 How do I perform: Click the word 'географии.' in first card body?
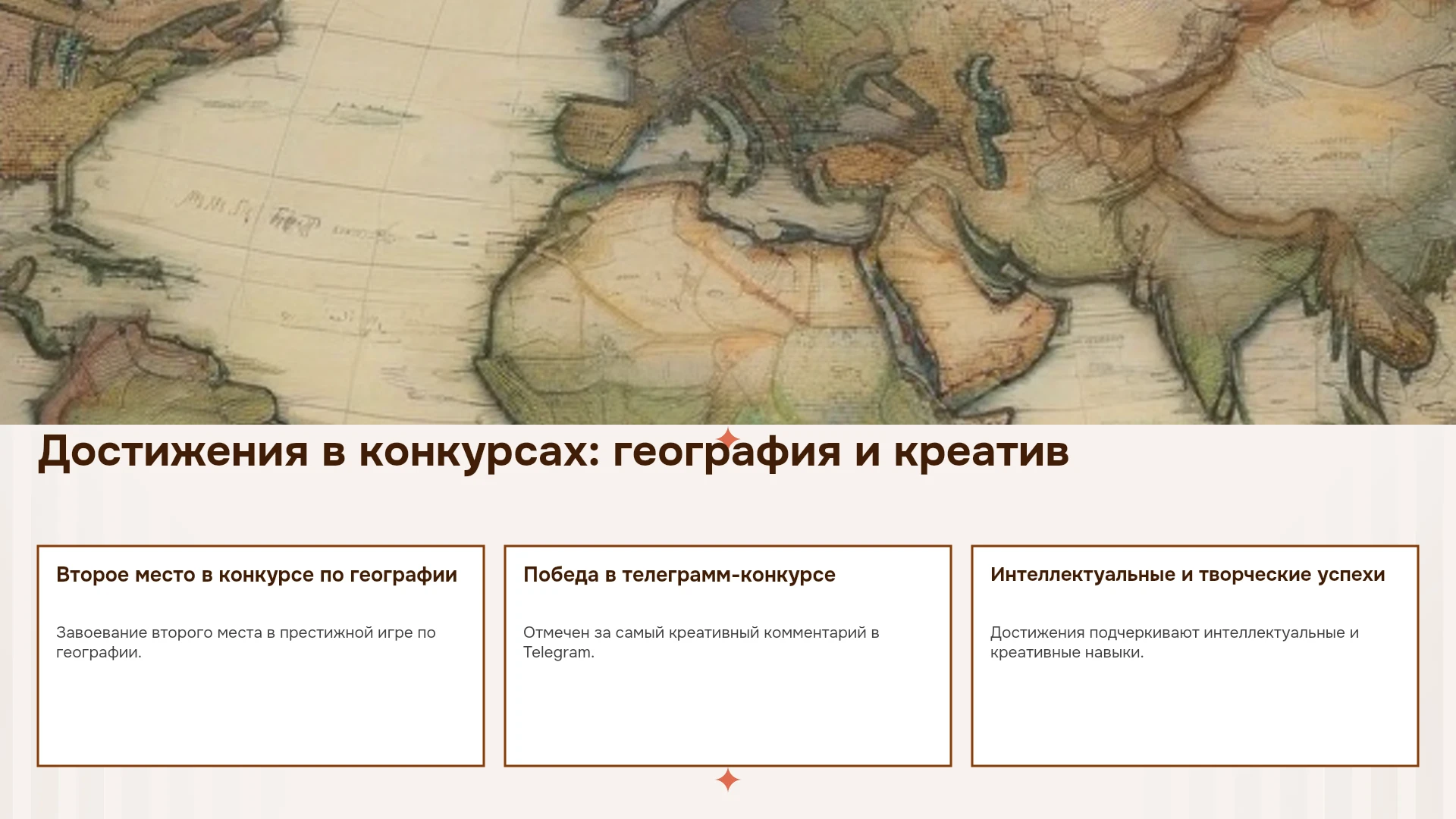tap(99, 653)
